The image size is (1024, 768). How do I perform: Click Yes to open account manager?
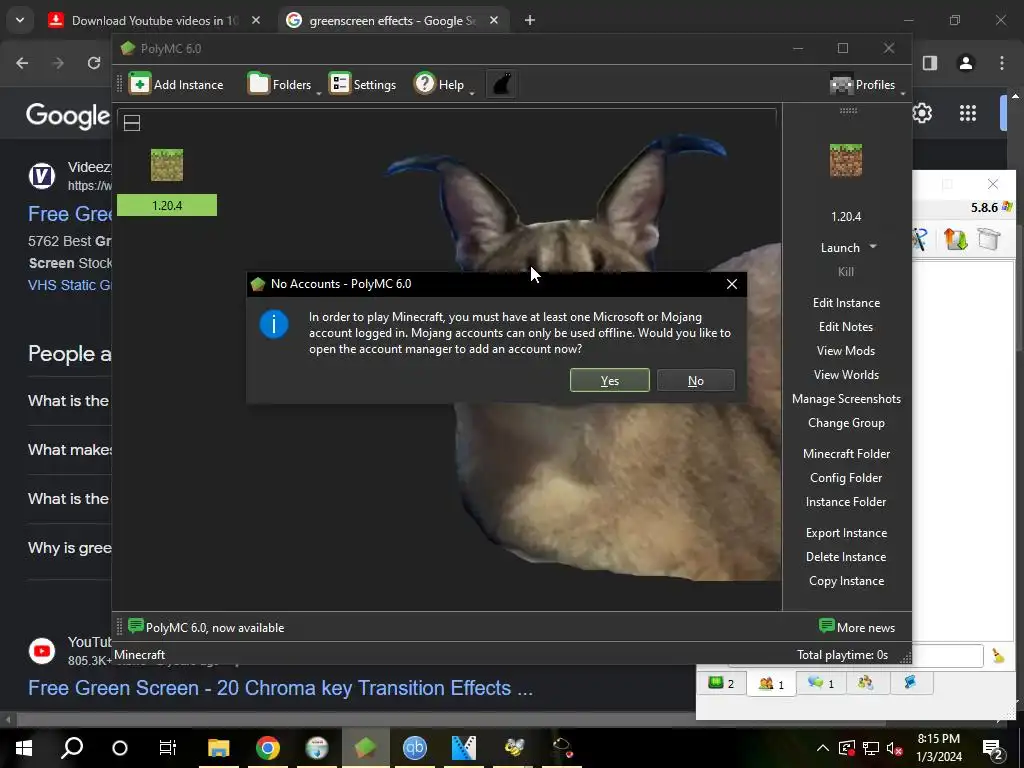[609, 380]
